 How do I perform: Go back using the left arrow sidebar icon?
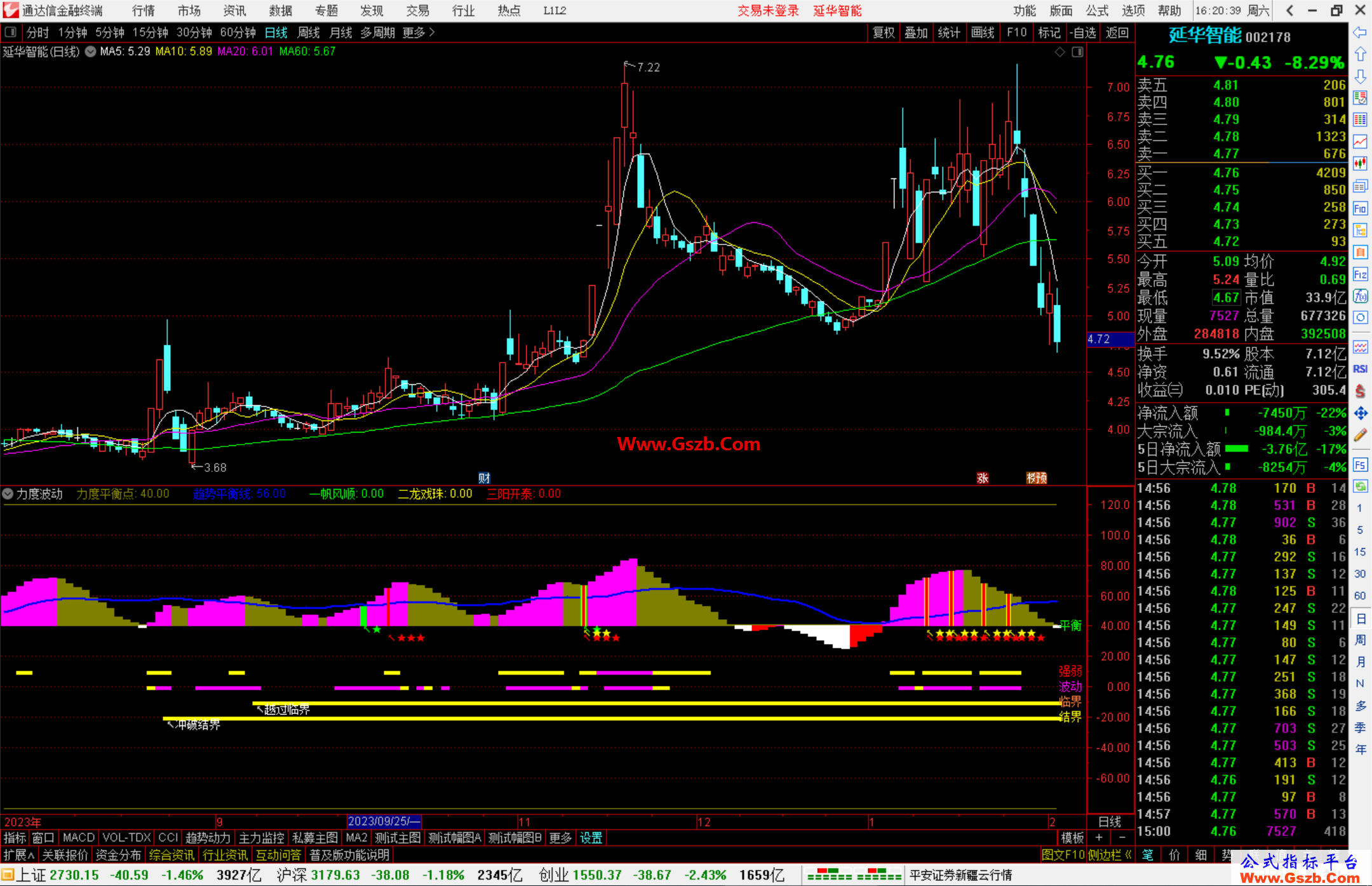[1360, 32]
